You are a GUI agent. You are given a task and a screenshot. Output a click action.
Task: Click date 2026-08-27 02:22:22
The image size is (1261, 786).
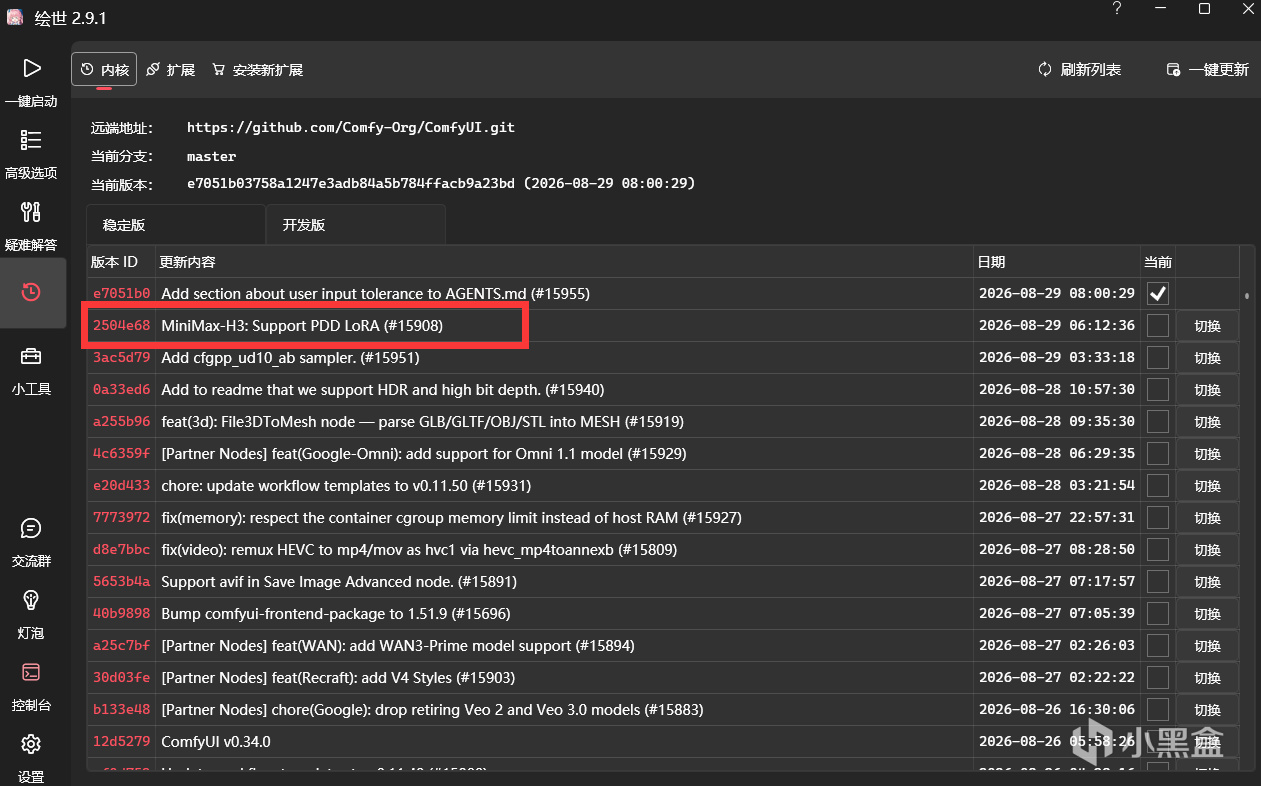pyautogui.click(x=1057, y=678)
